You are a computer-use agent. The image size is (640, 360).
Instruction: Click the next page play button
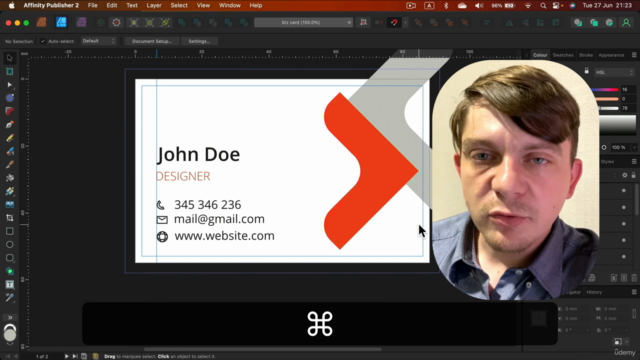67,356
